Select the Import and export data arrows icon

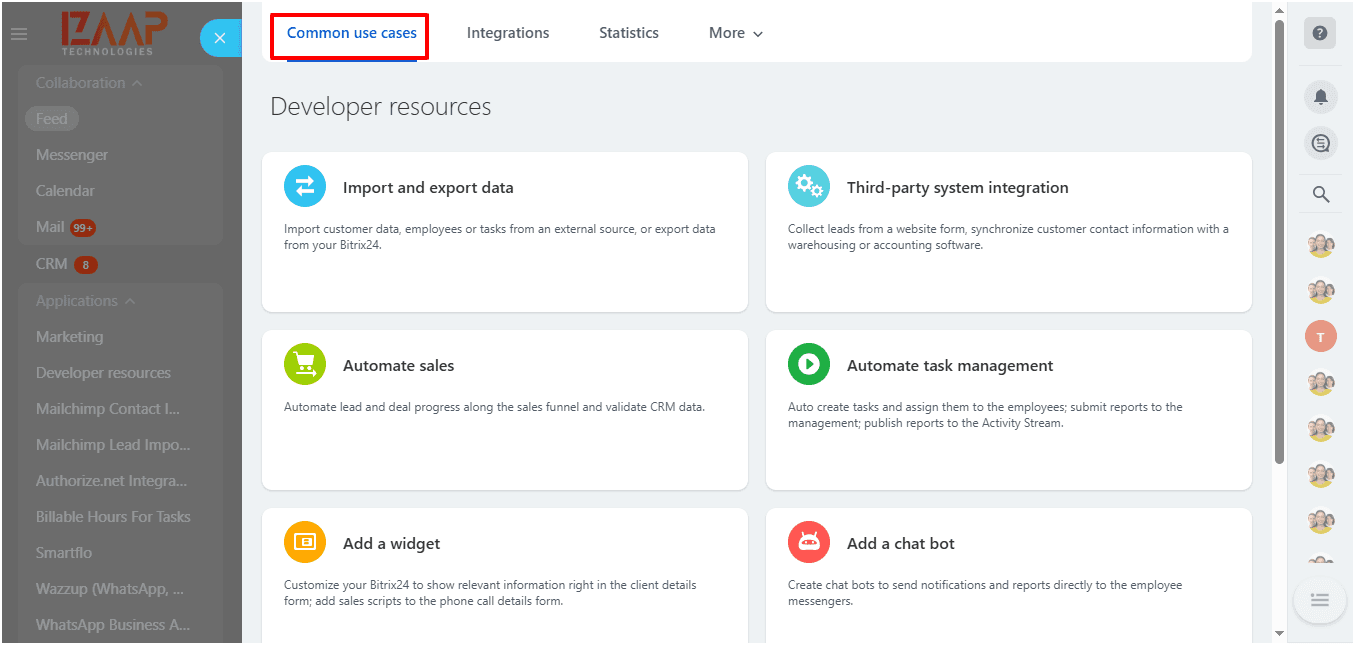304,186
